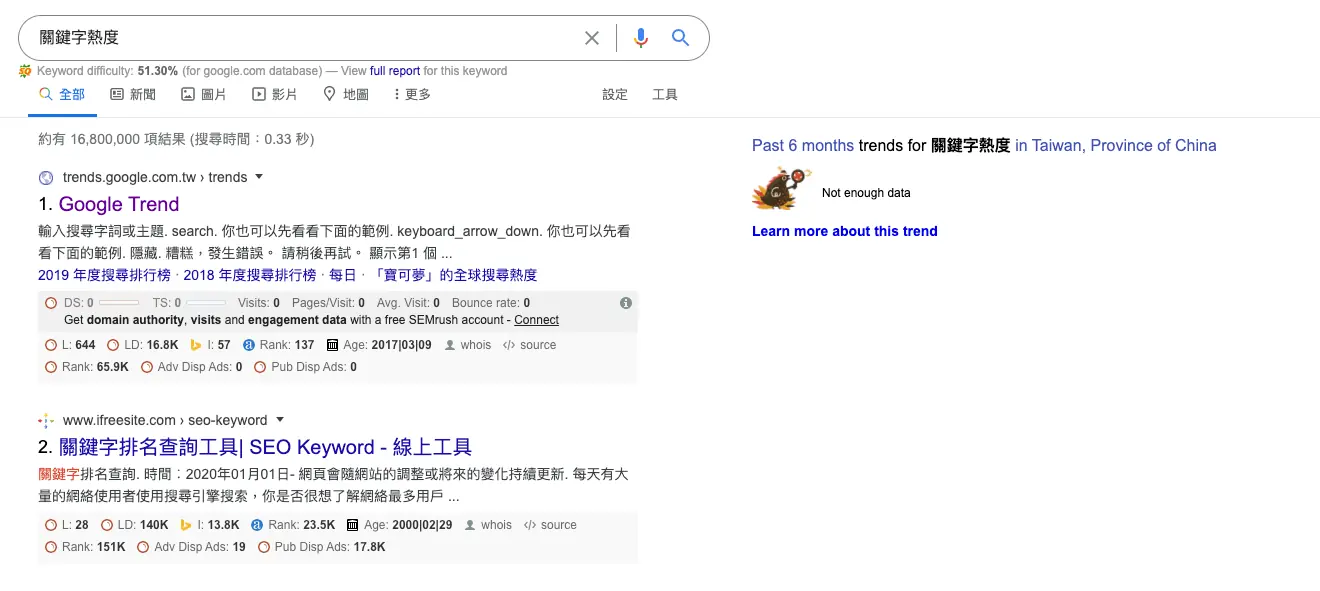Click Bing index I: 13.8K metric
1320x591 pixels.
click(210, 525)
